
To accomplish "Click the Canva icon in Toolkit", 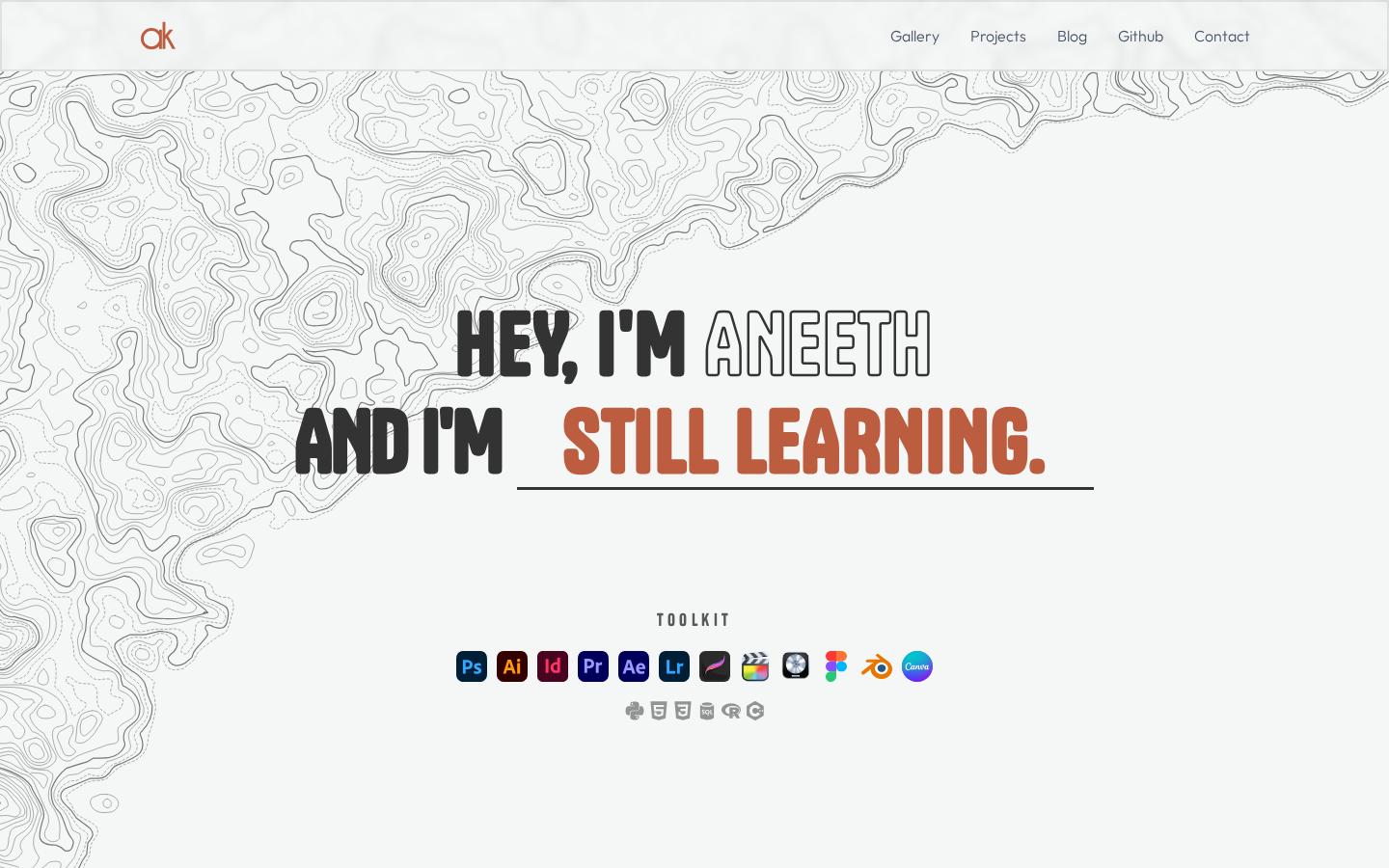I will coord(917,666).
